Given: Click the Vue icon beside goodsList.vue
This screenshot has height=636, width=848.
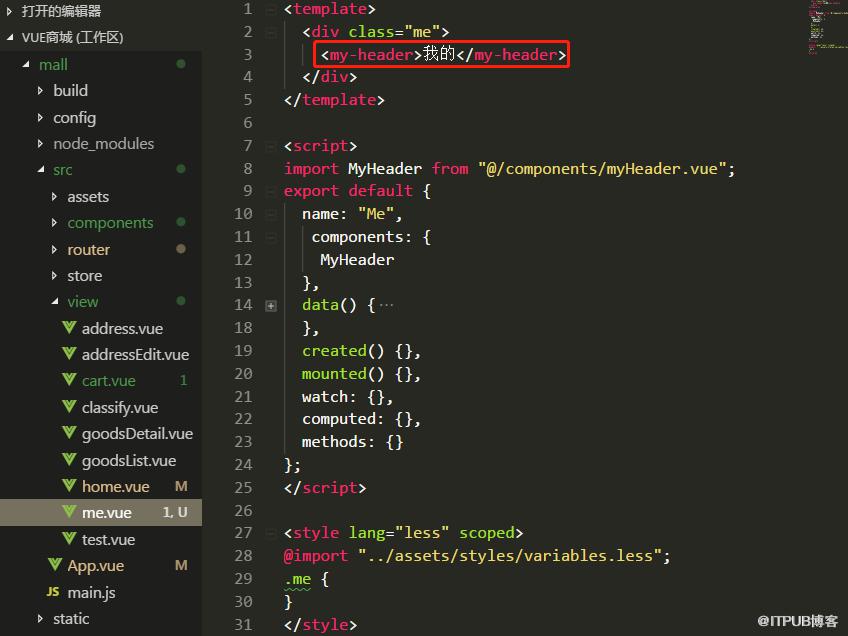Looking at the screenshot, I should click(69, 460).
